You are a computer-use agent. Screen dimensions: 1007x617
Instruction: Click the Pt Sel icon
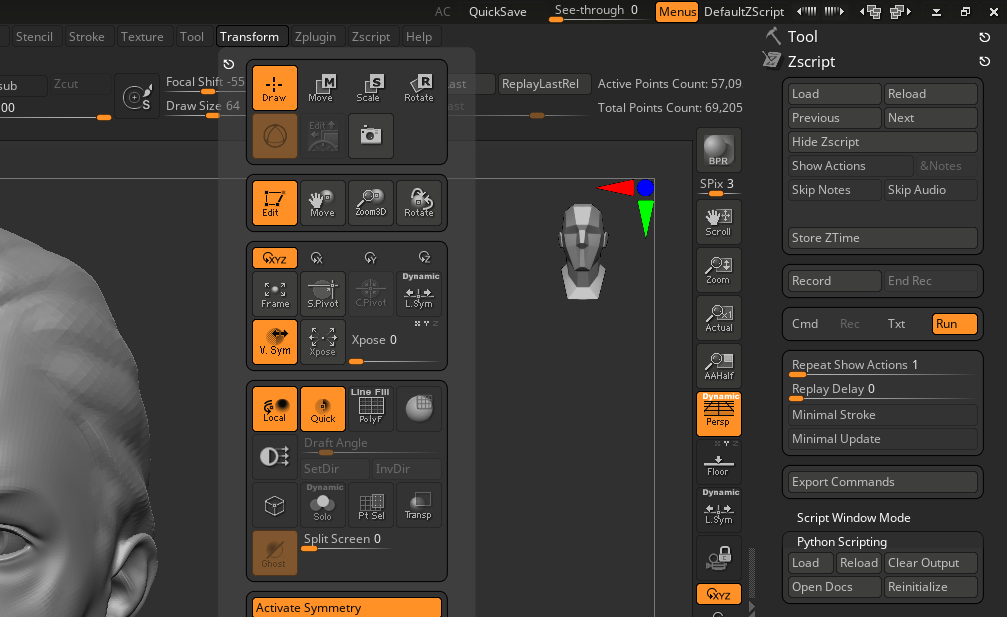coord(371,505)
